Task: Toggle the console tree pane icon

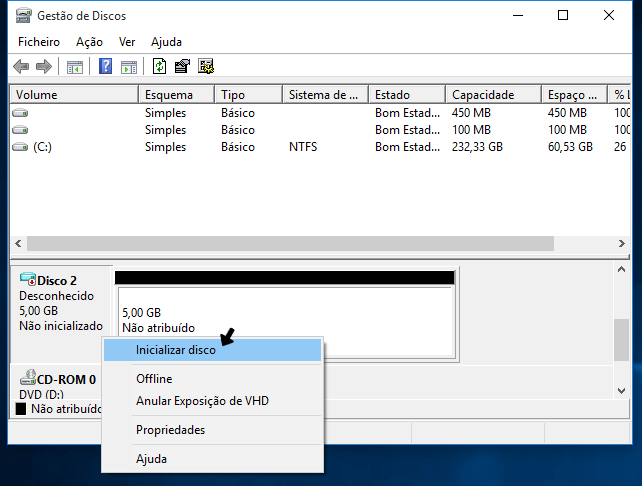Action: [75, 67]
